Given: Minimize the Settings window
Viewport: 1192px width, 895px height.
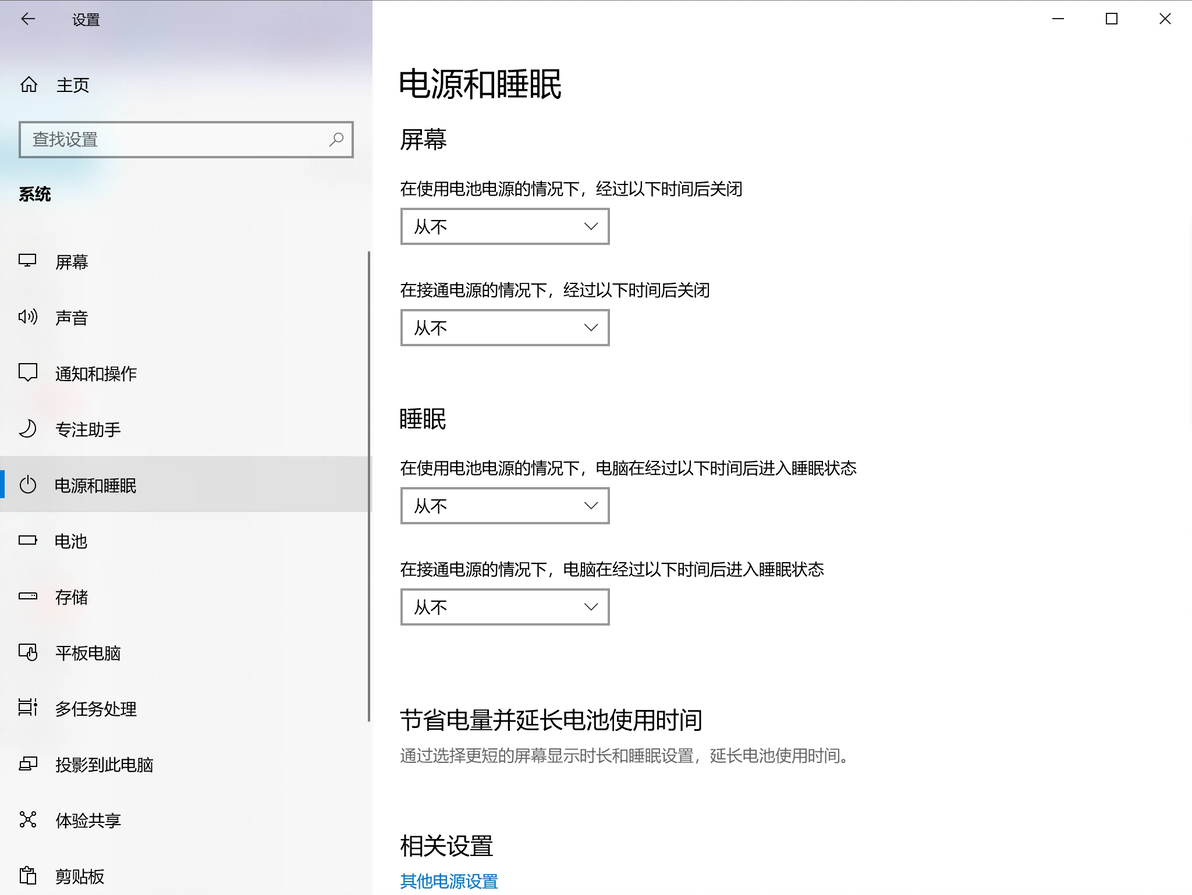Looking at the screenshot, I should [1058, 19].
